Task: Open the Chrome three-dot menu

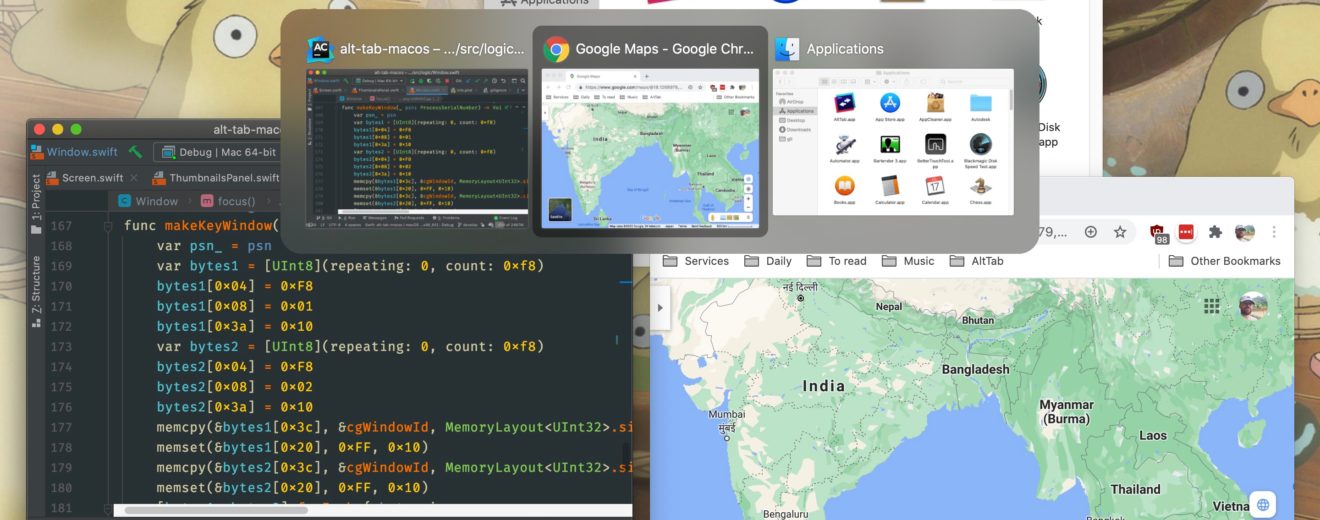Action: (x=1274, y=231)
